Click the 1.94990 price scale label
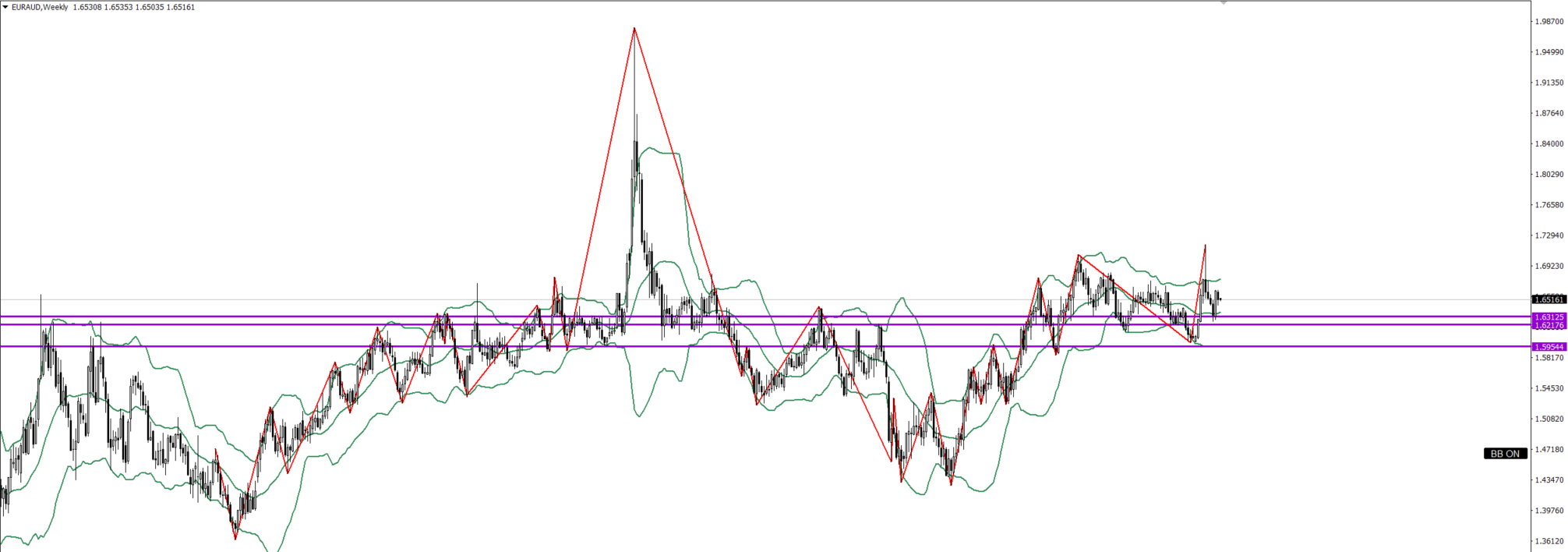The width and height of the screenshot is (1568, 552). coord(1549,52)
